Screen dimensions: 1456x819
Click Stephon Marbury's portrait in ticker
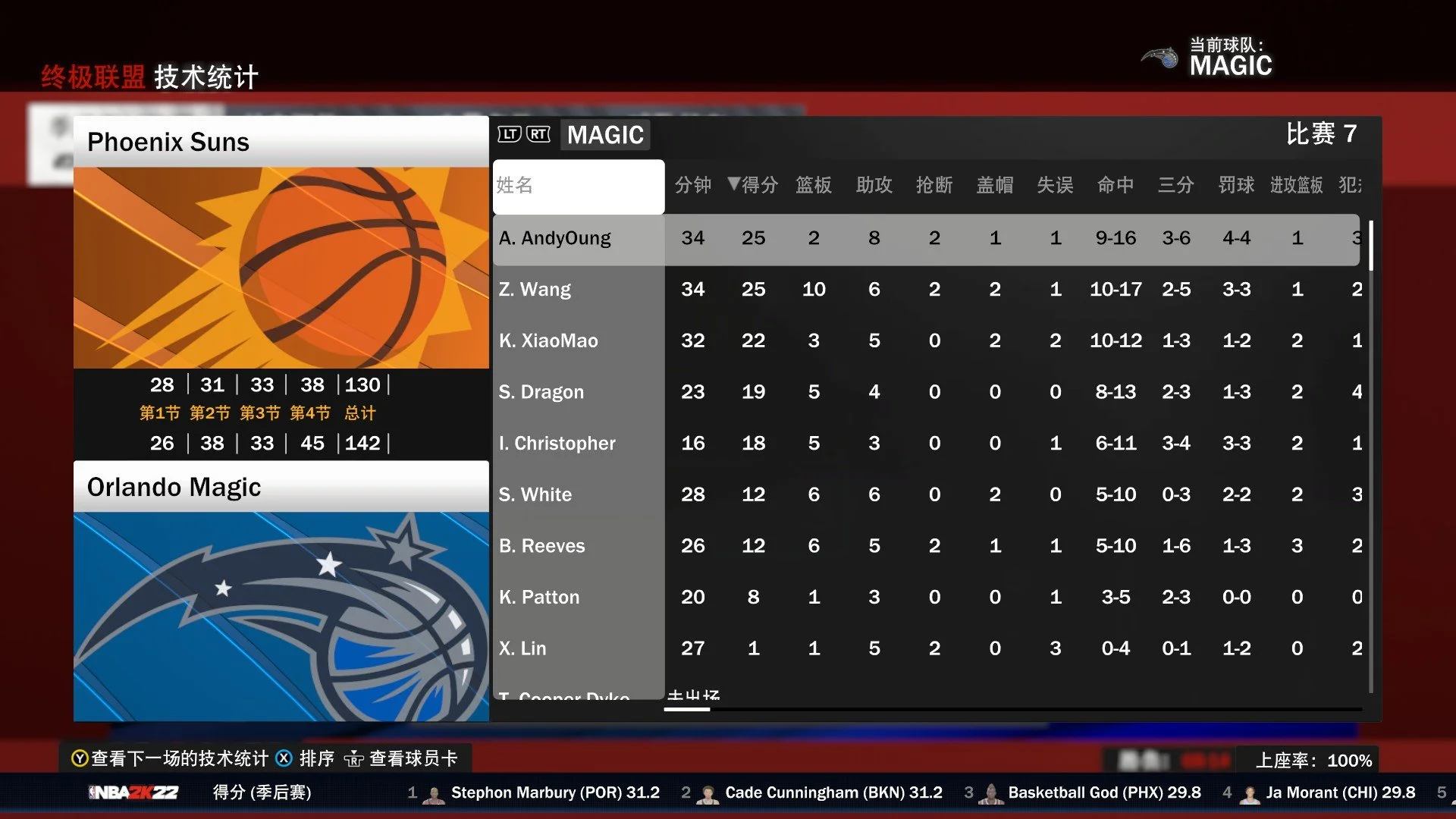pyautogui.click(x=434, y=794)
